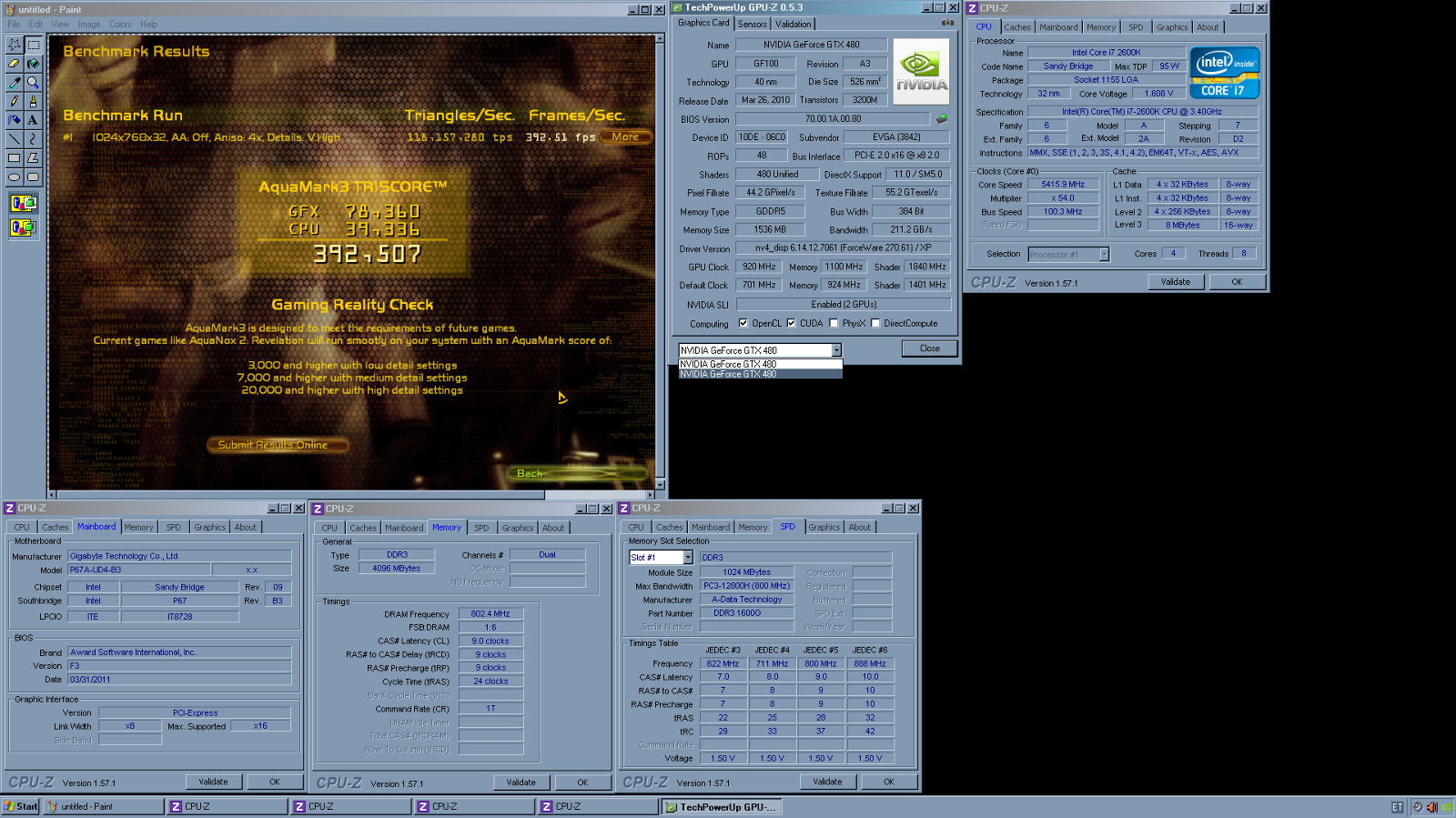This screenshot has height=818, width=1456.
Task: Switch to the Sensors tab in GPU-Z
Action: (x=753, y=24)
